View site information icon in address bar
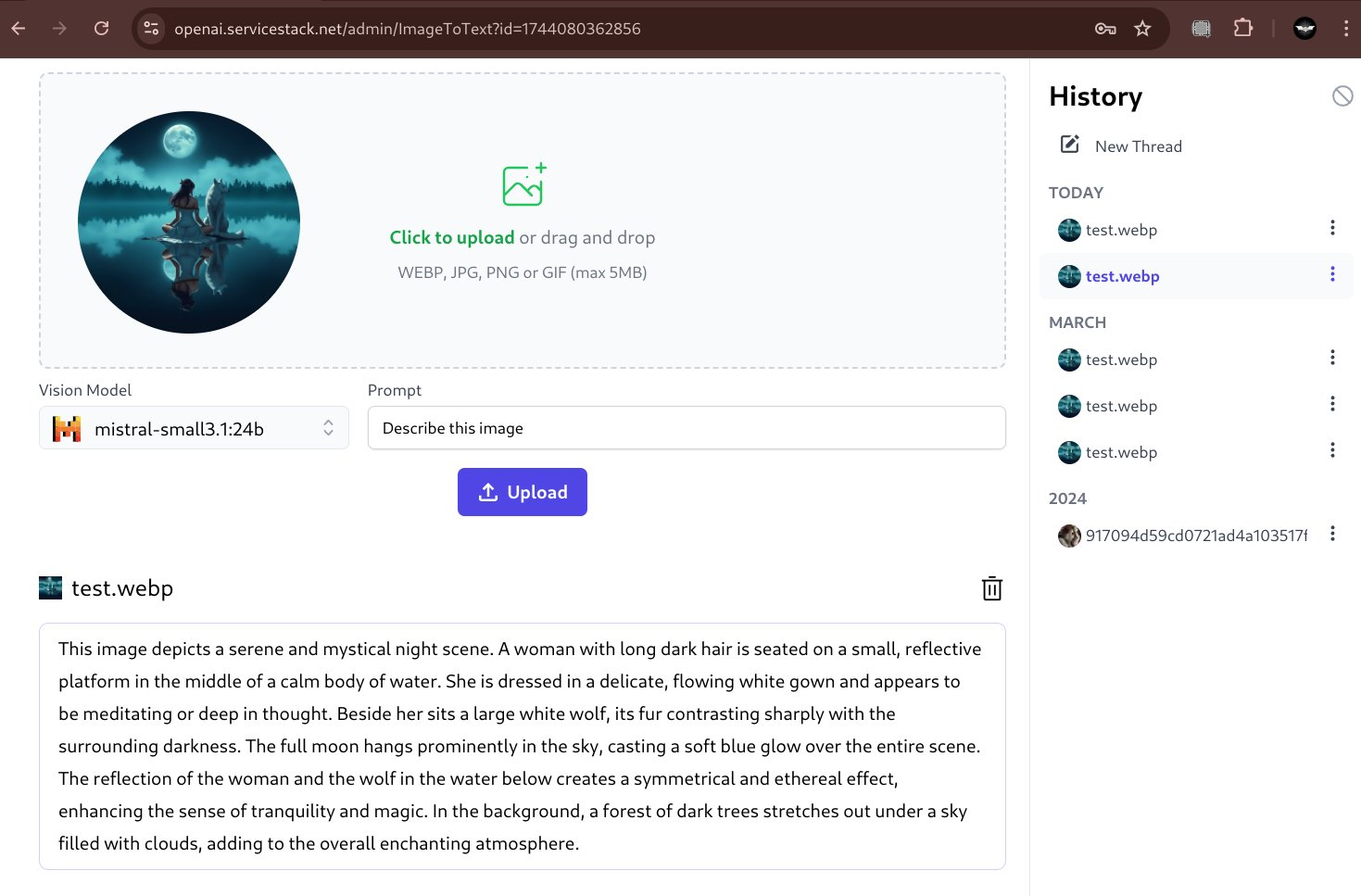1361x896 pixels. click(x=151, y=29)
